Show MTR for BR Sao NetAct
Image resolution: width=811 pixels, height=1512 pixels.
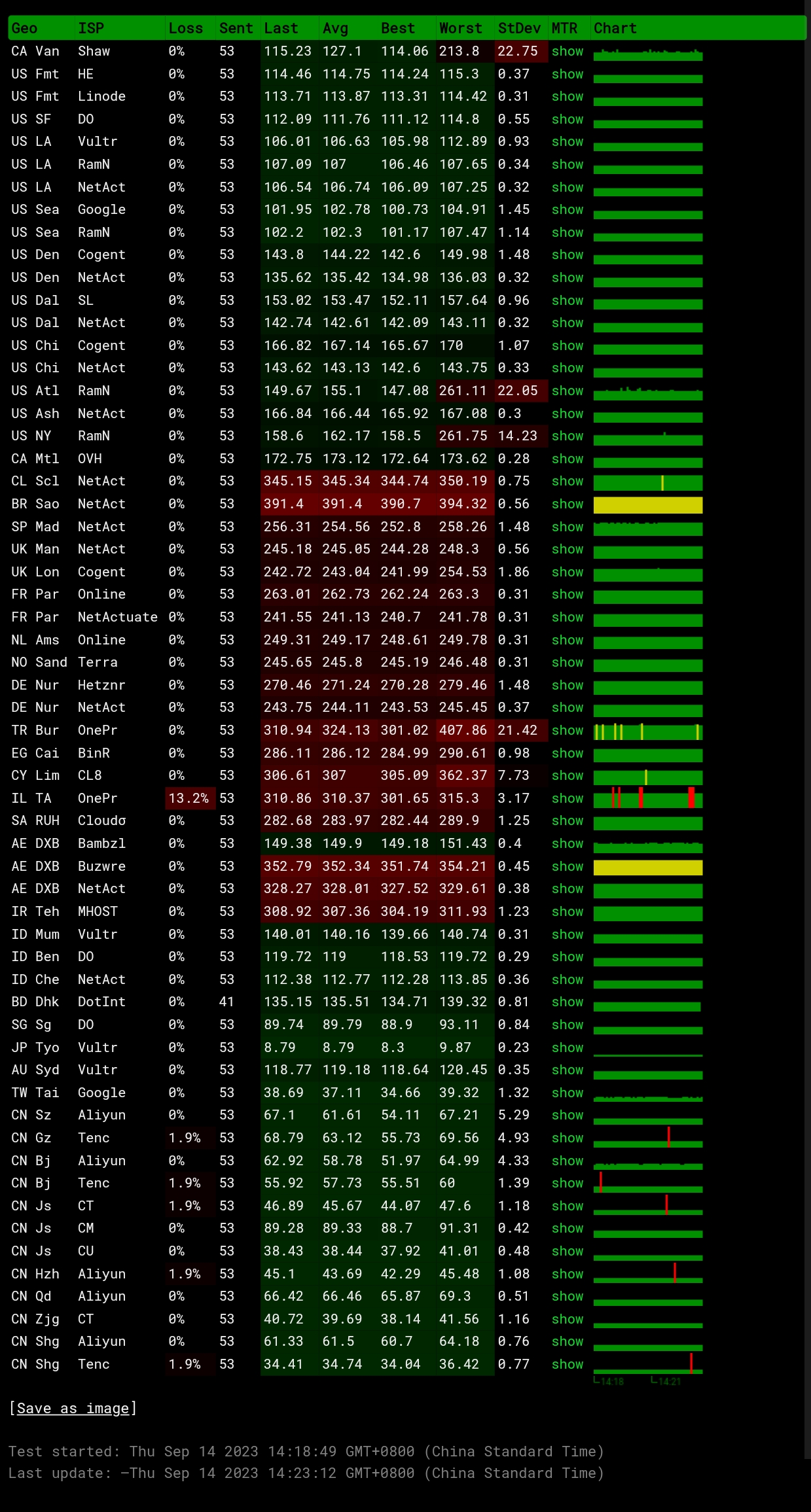point(567,504)
